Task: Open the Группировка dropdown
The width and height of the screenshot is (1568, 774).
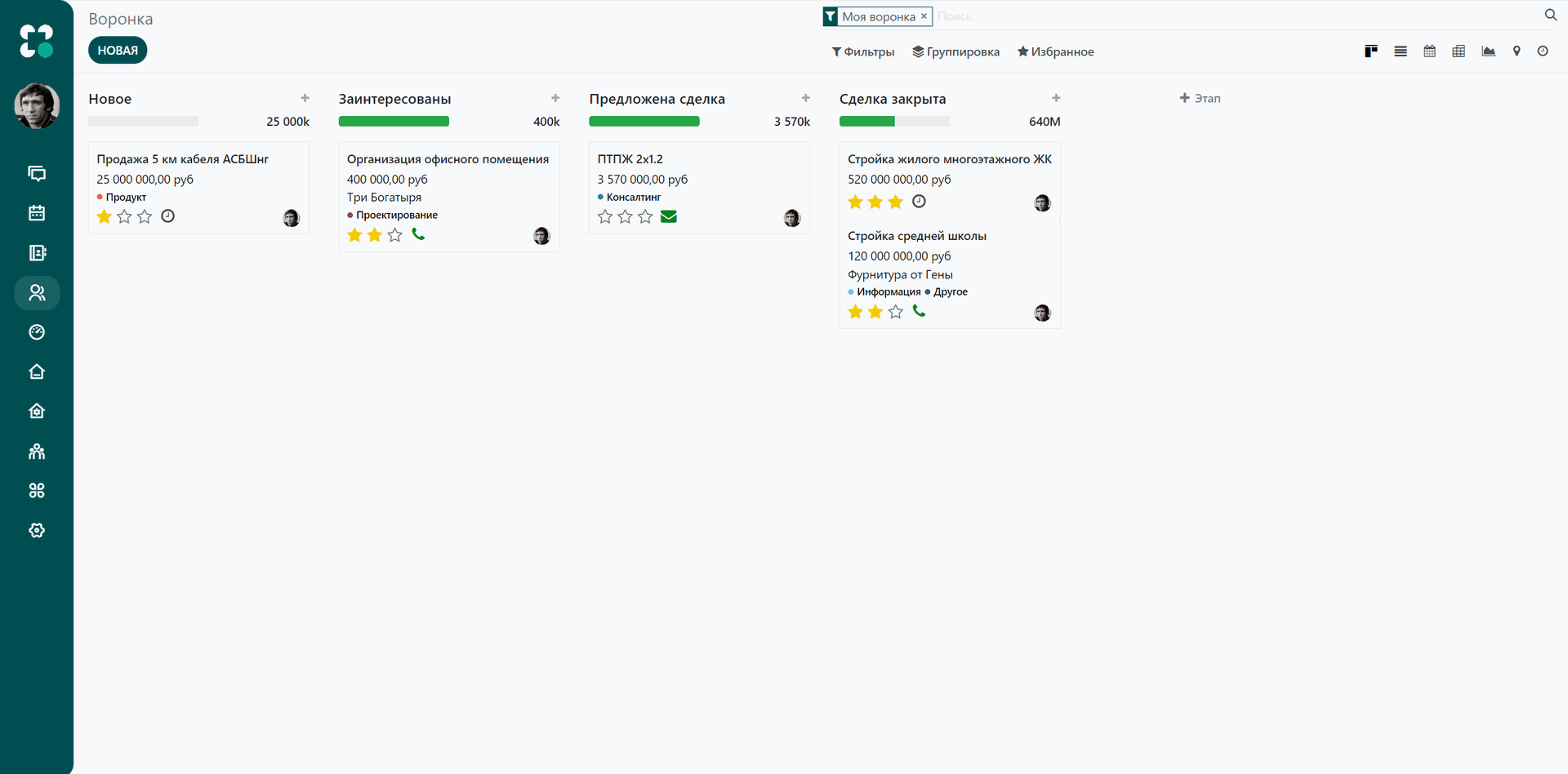Action: [955, 51]
